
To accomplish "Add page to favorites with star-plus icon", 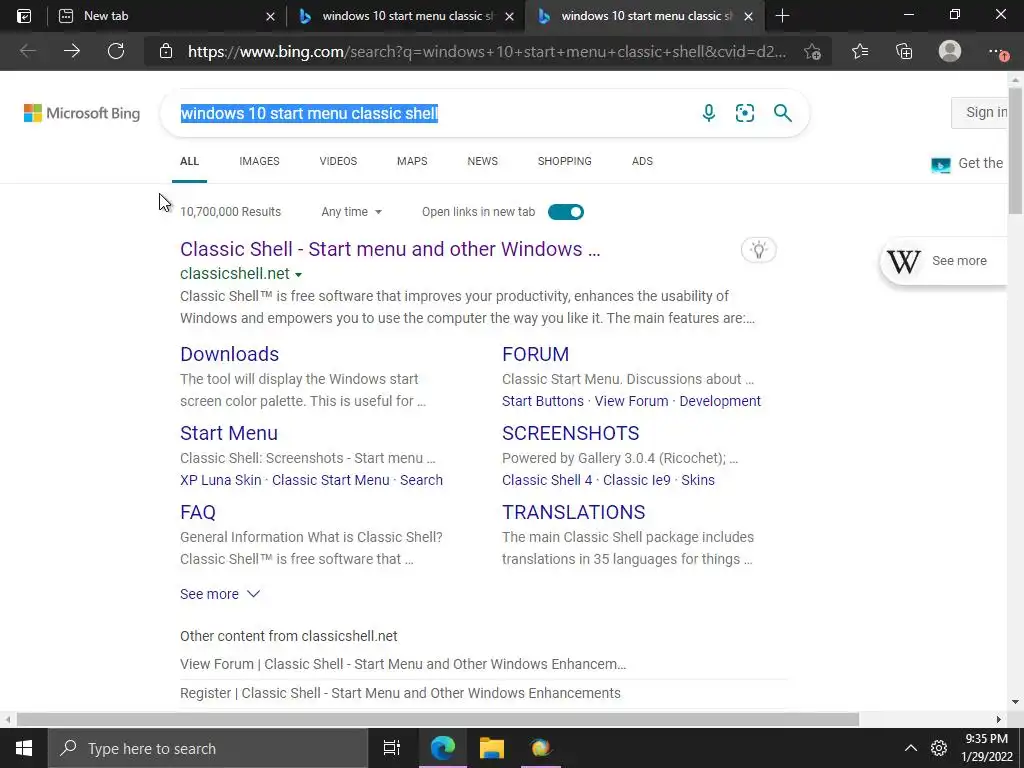I will (812, 51).
